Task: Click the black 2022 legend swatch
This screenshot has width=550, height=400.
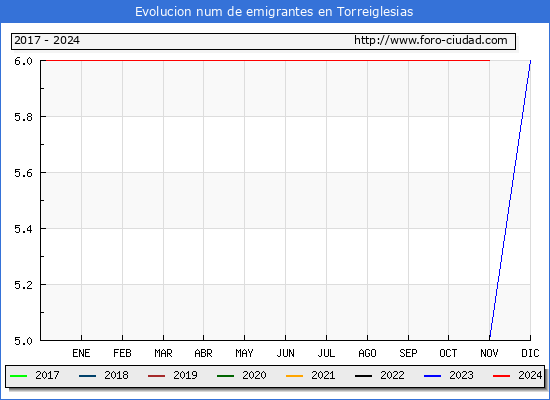Action: (364, 376)
